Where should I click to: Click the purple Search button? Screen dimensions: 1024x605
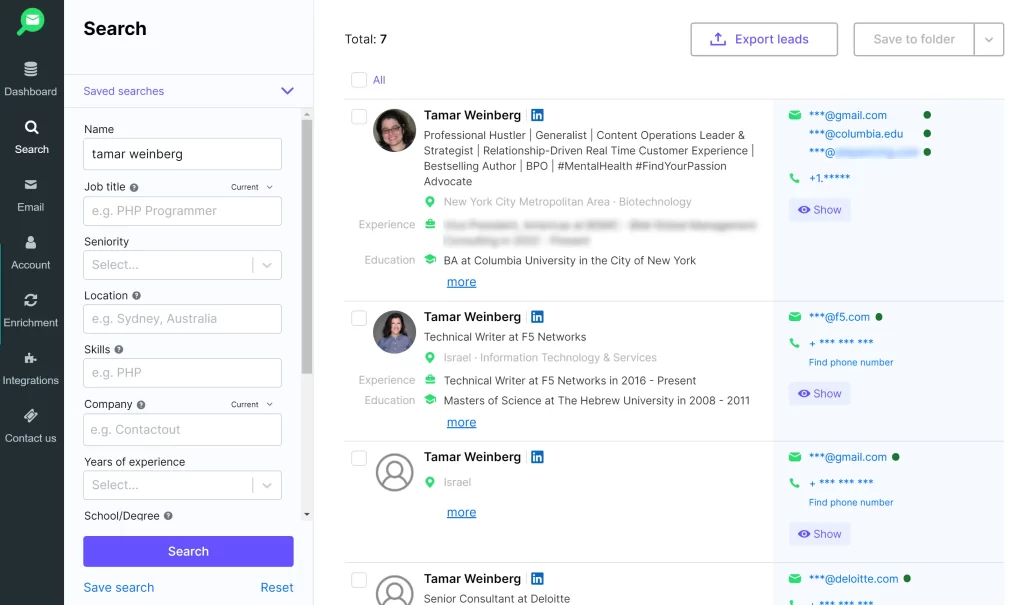pyautogui.click(x=188, y=551)
